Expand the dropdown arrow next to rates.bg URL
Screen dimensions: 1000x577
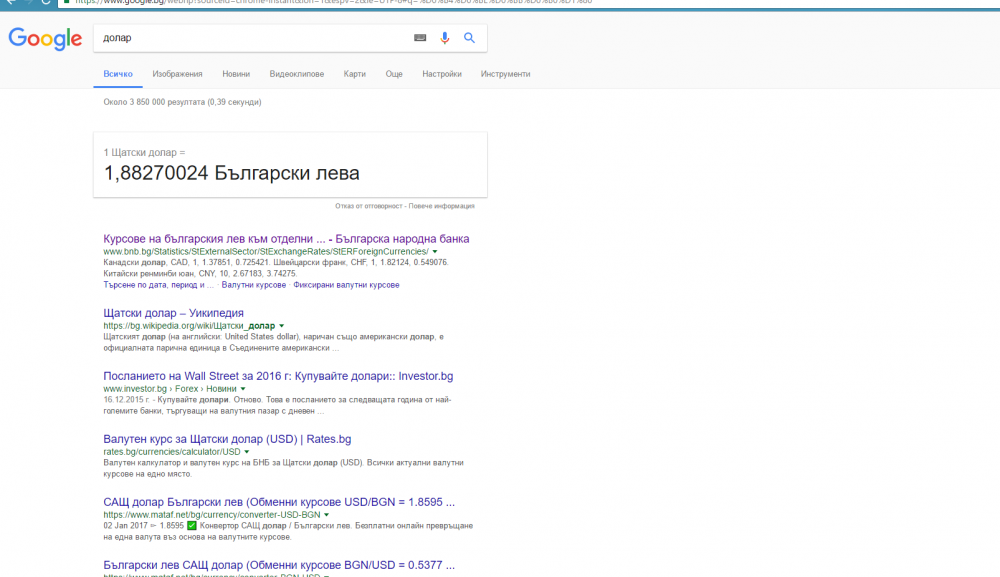tap(247, 452)
